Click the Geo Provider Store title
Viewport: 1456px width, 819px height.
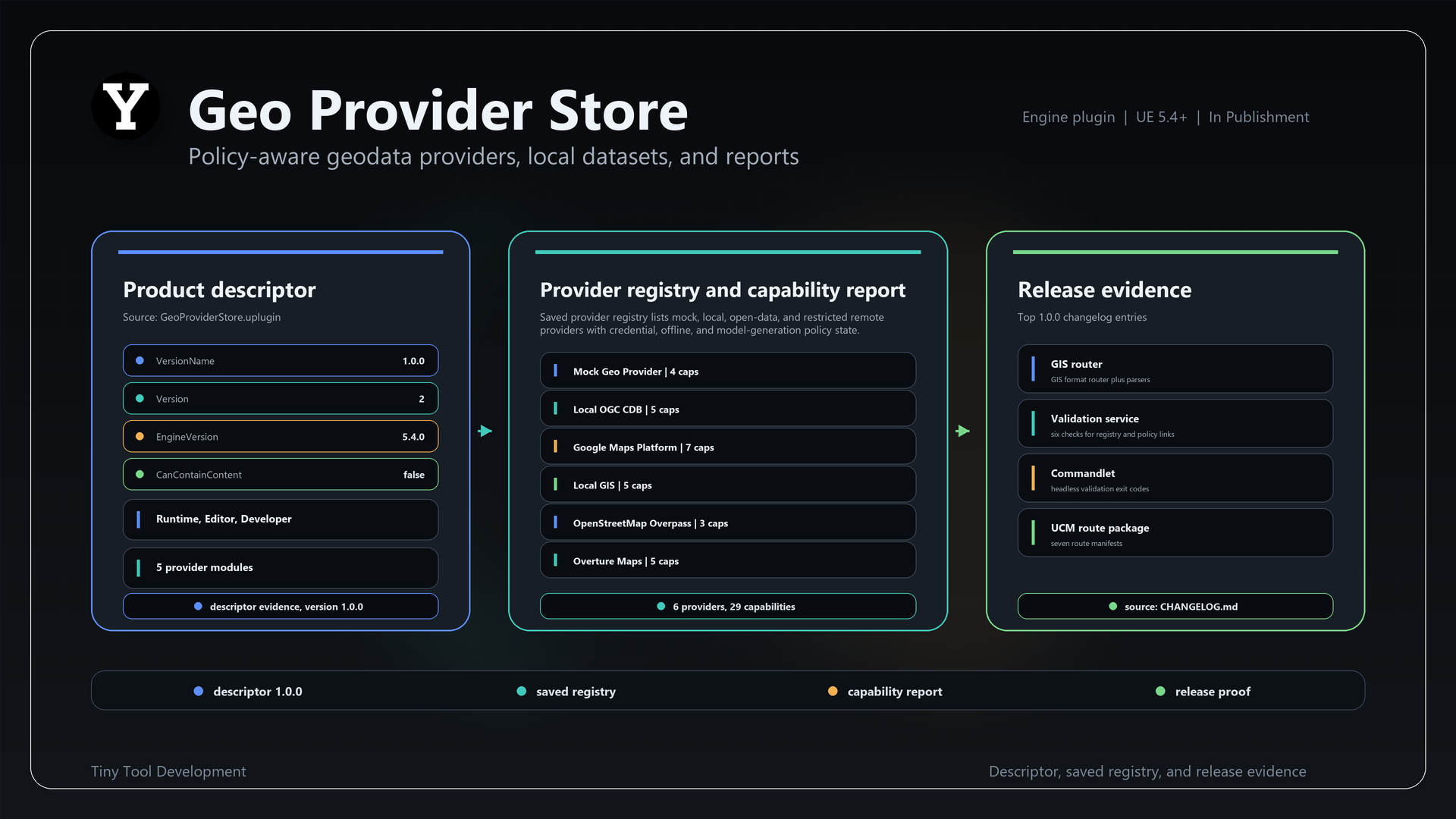(x=438, y=111)
